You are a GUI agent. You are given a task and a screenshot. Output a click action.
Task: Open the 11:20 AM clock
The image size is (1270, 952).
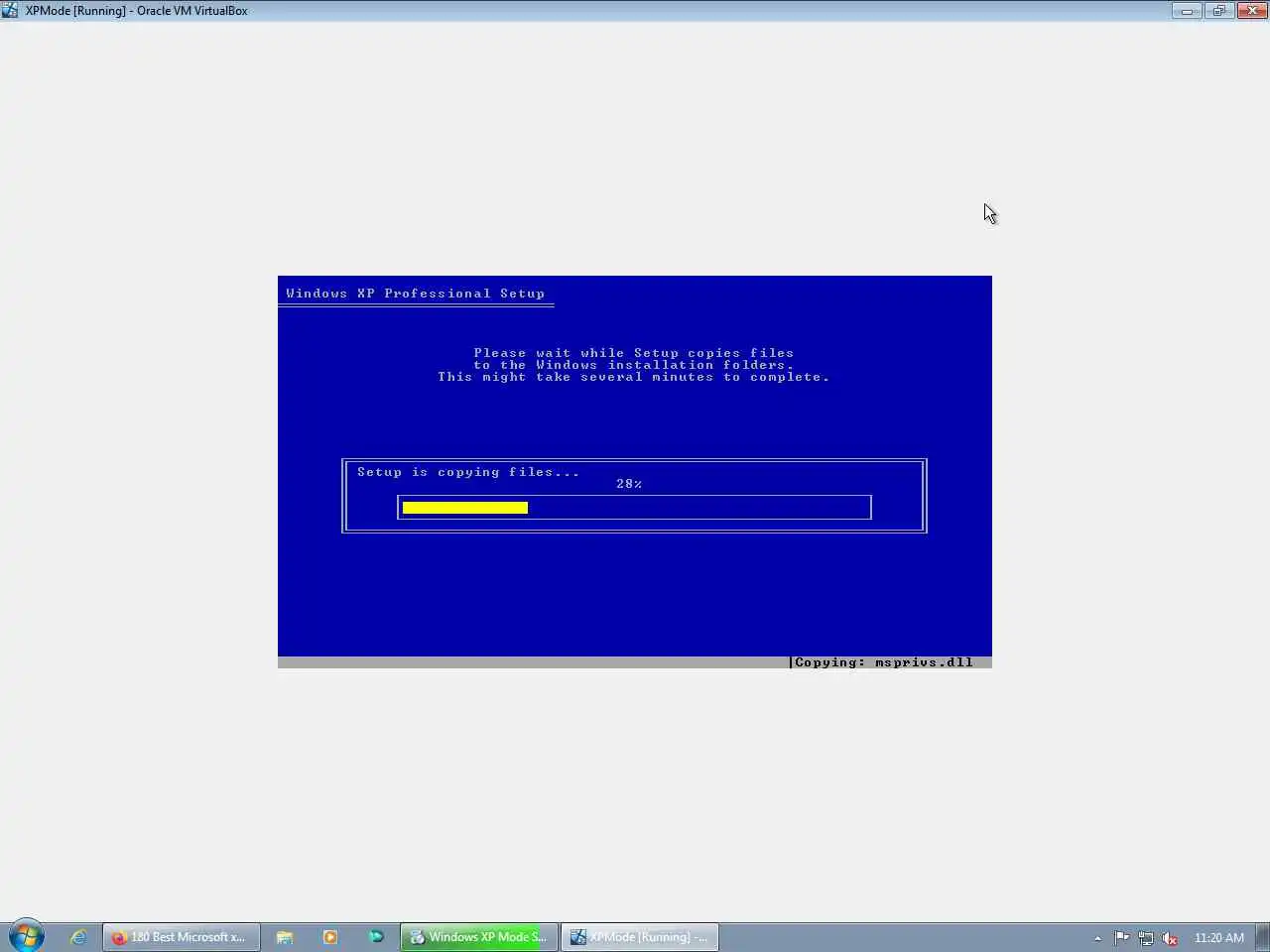click(1218, 938)
